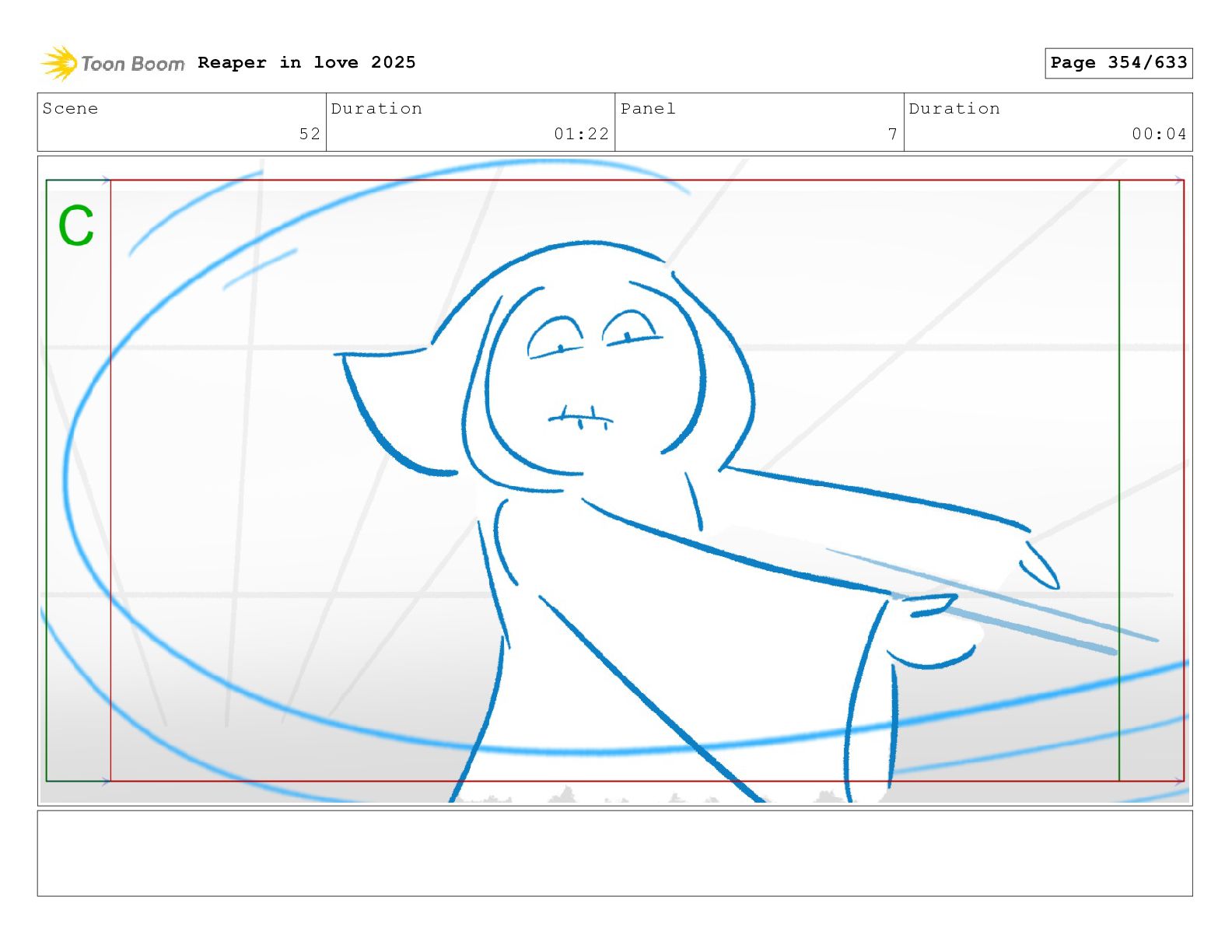Click the 'Page 354/633' indicator
The width and height of the screenshot is (1232, 952).
pyautogui.click(x=1118, y=63)
